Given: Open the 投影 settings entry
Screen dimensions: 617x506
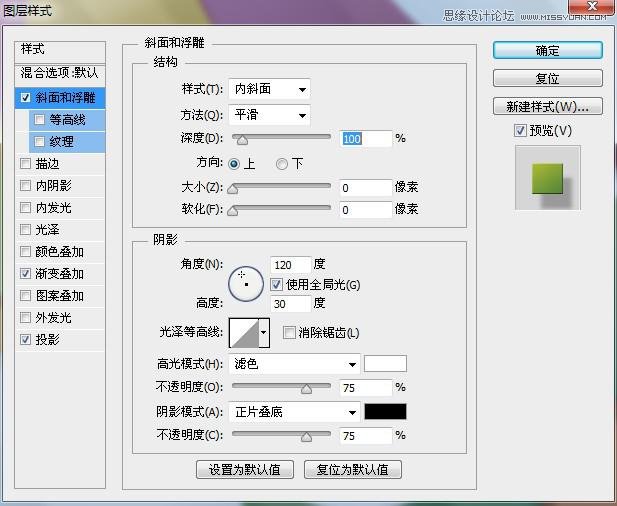Looking at the screenshot, I should pos(48,339).
